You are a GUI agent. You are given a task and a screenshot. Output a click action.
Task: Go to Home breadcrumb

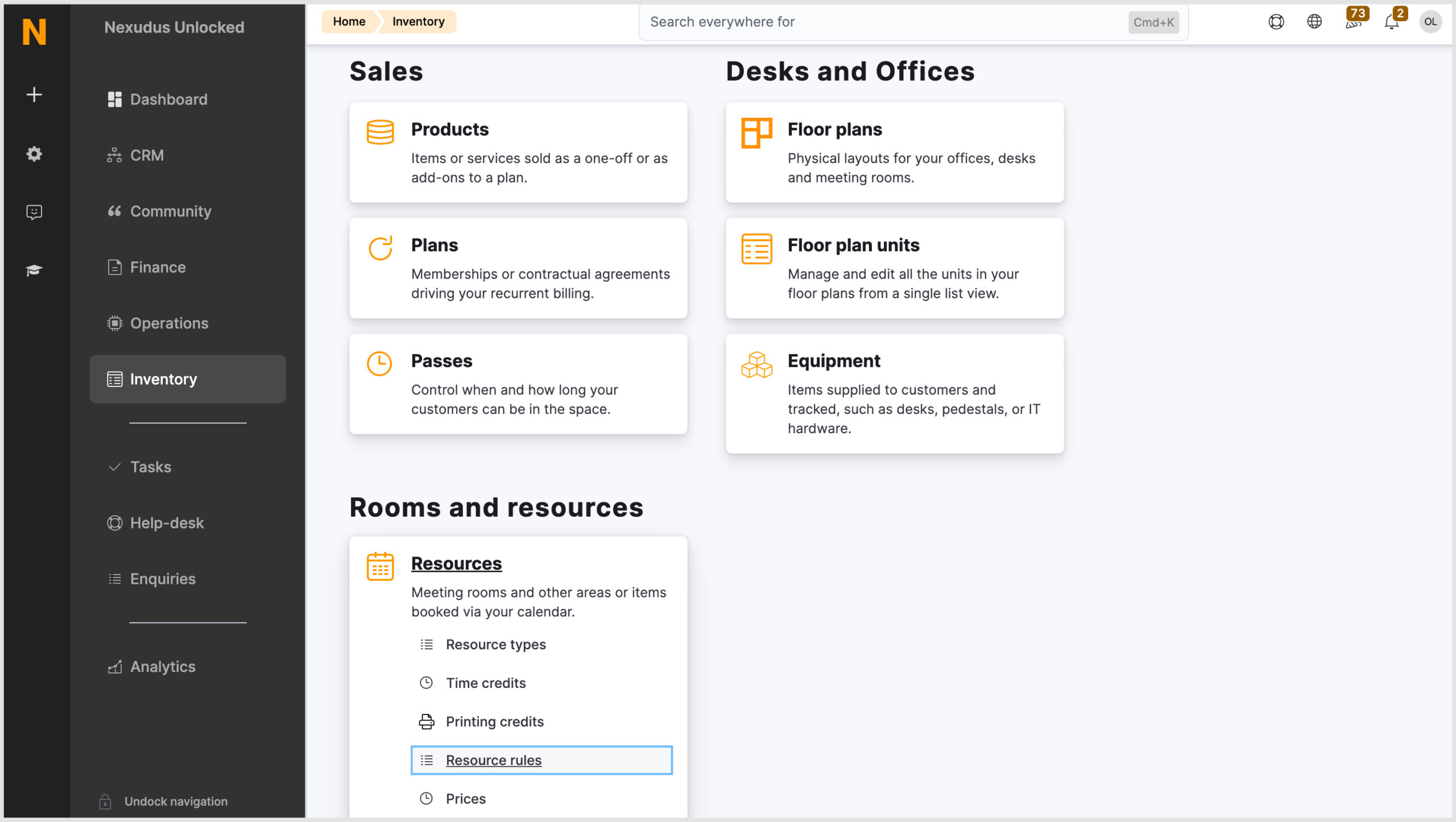coord(349,22)
